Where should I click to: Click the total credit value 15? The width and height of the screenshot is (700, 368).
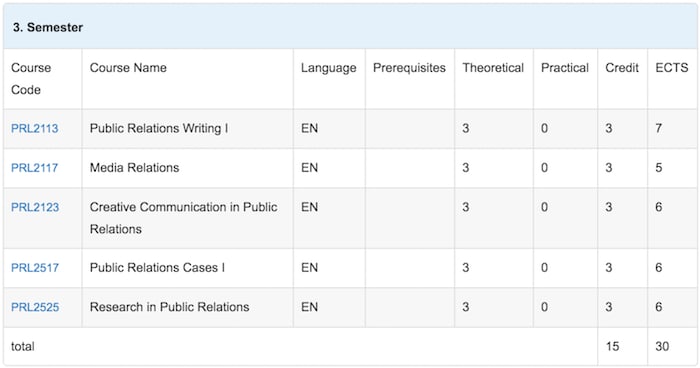click(612, 347)
